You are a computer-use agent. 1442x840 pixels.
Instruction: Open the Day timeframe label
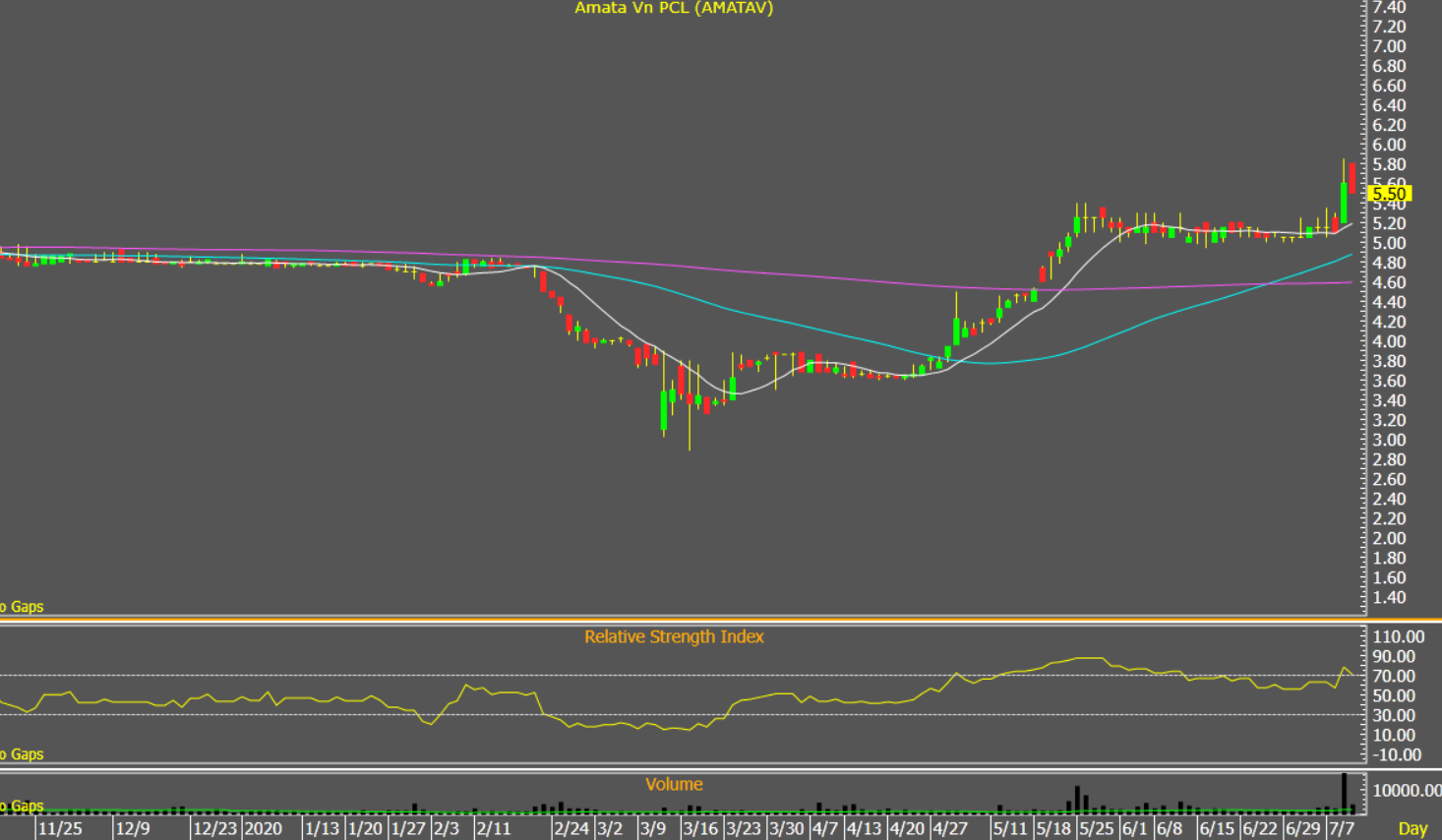(1412, 829)
